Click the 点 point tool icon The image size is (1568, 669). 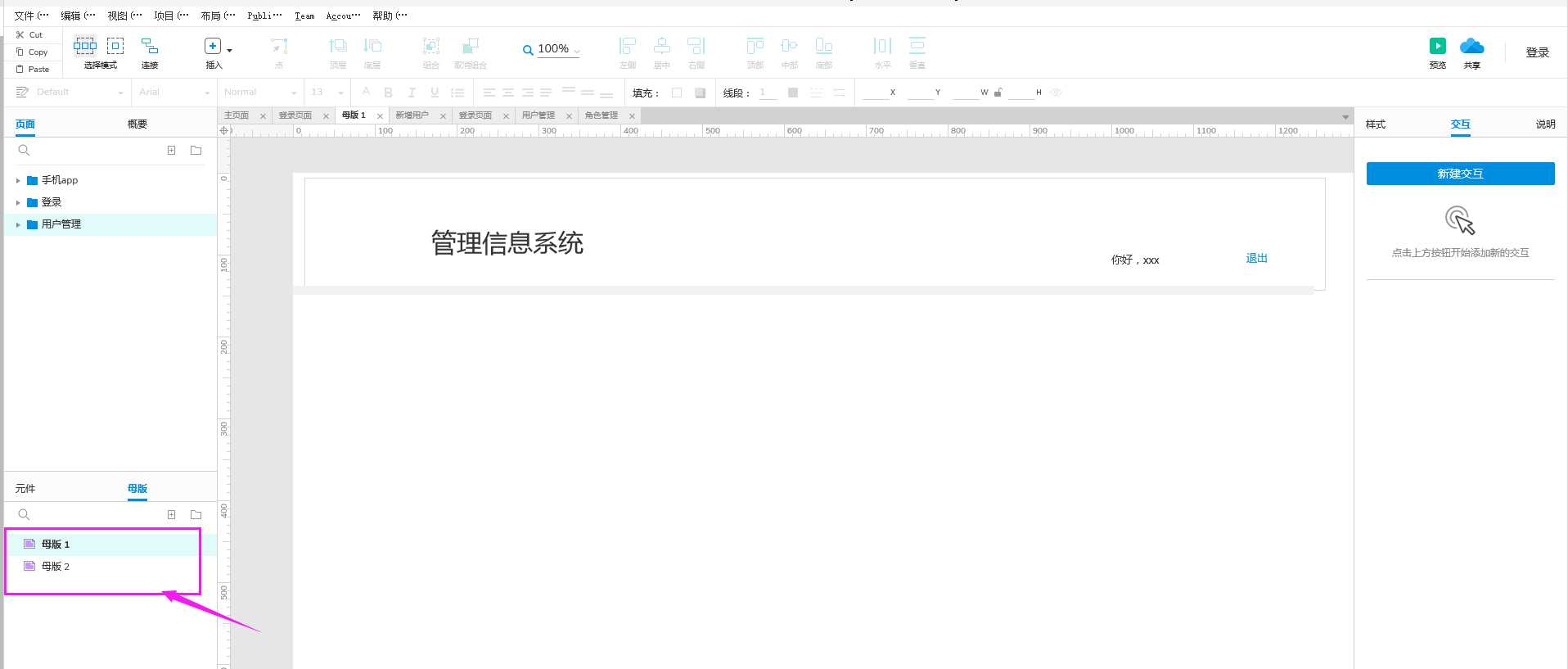[x=279, y=46]
